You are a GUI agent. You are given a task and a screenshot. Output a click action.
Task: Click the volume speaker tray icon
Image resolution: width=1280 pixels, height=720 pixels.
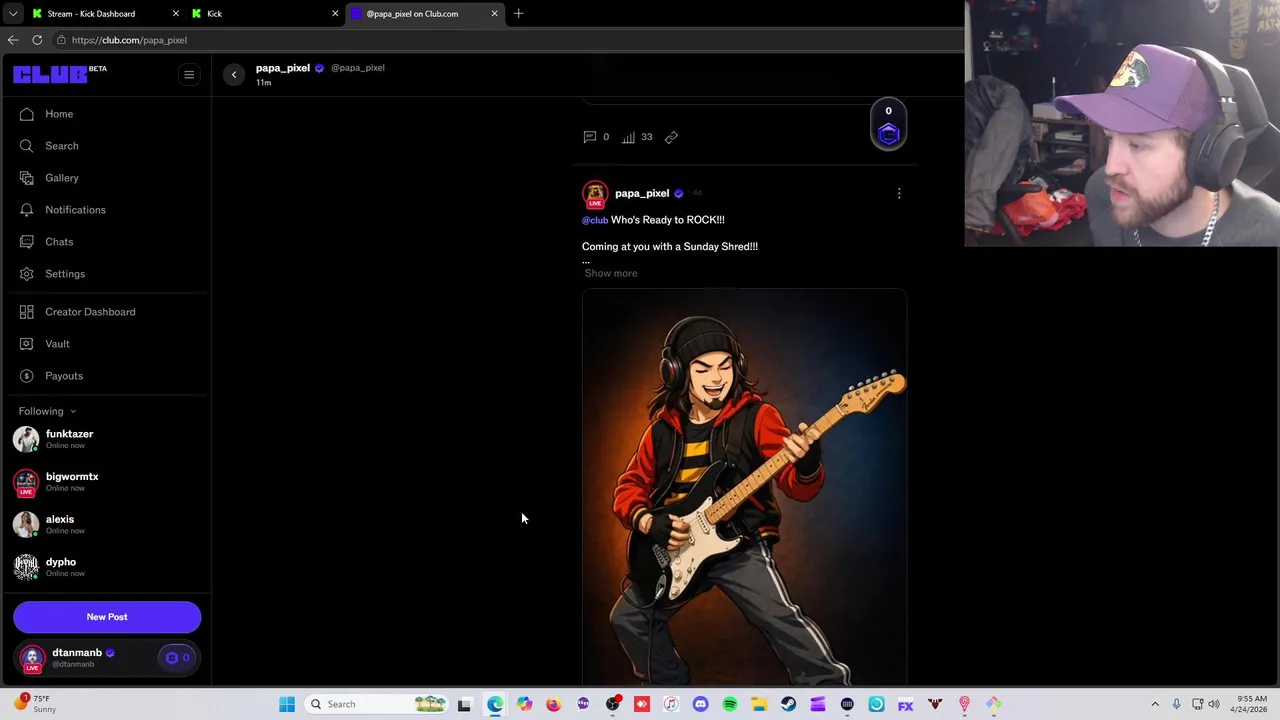(1214, 704)
